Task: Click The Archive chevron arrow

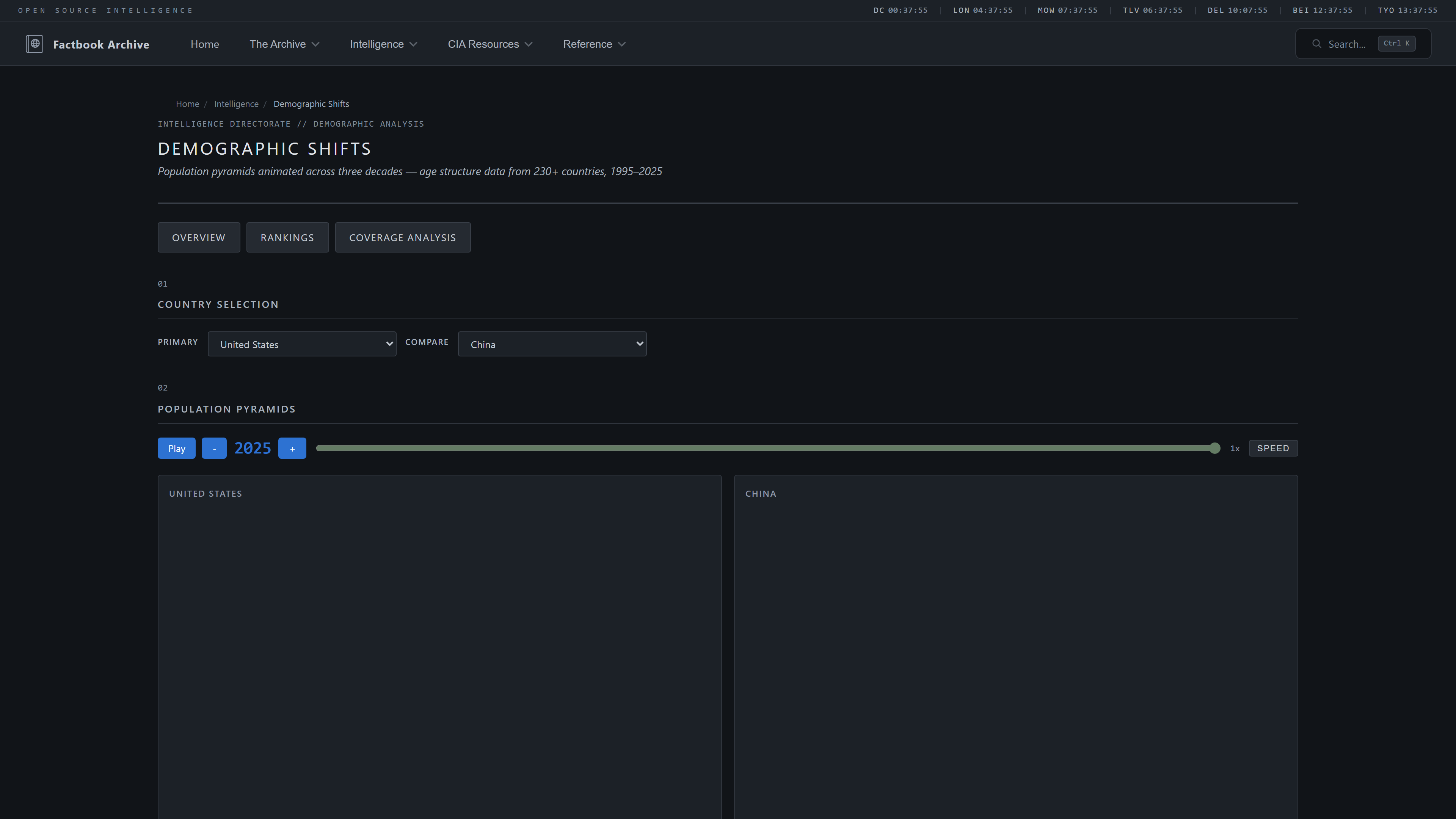Action: click(315, 45)
